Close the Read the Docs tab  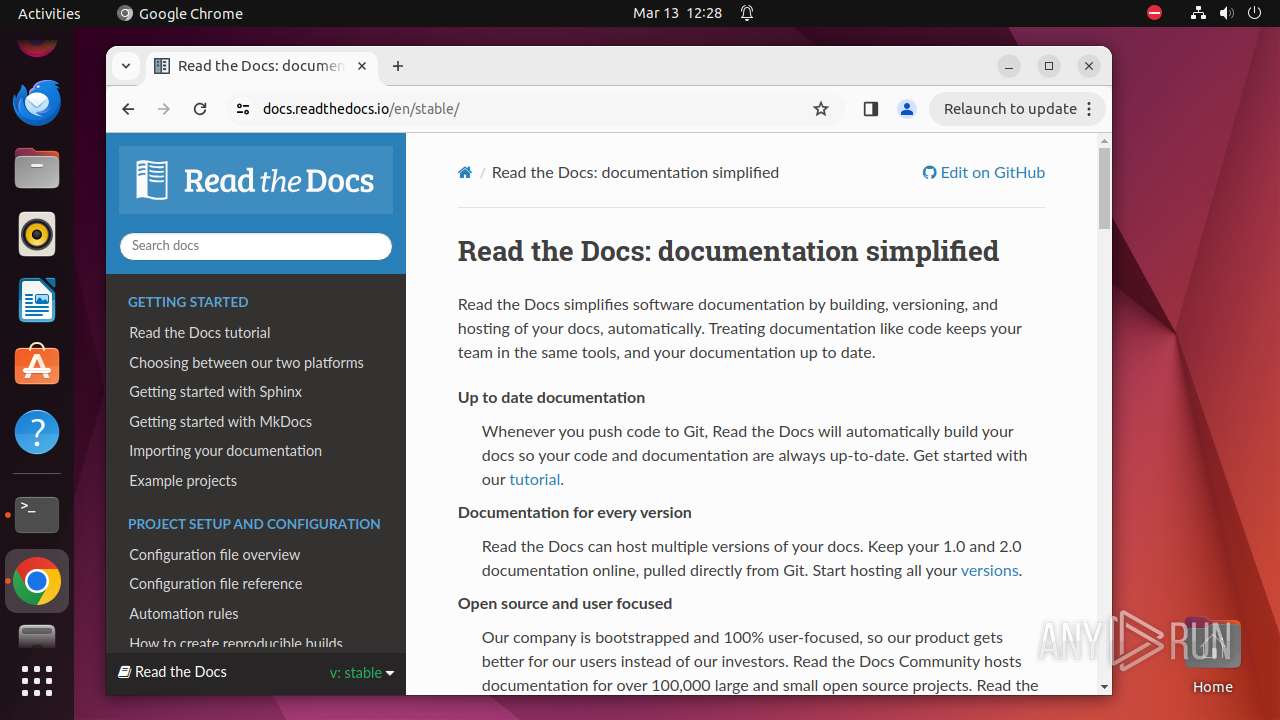pos(362,66)
